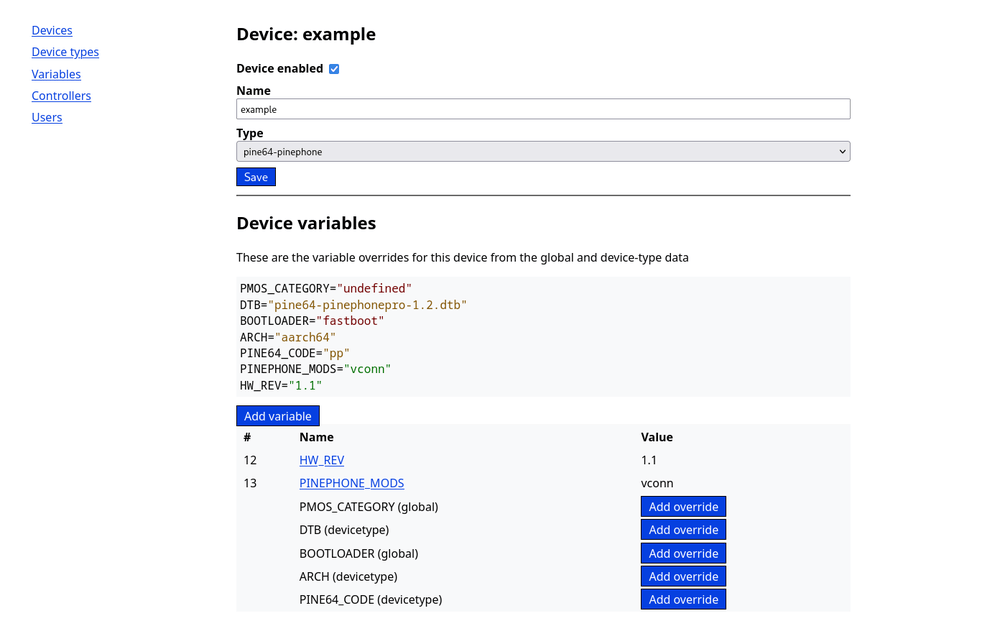
Task: Add override for PINE64_CODE (devicetype)
Action: 683,599
